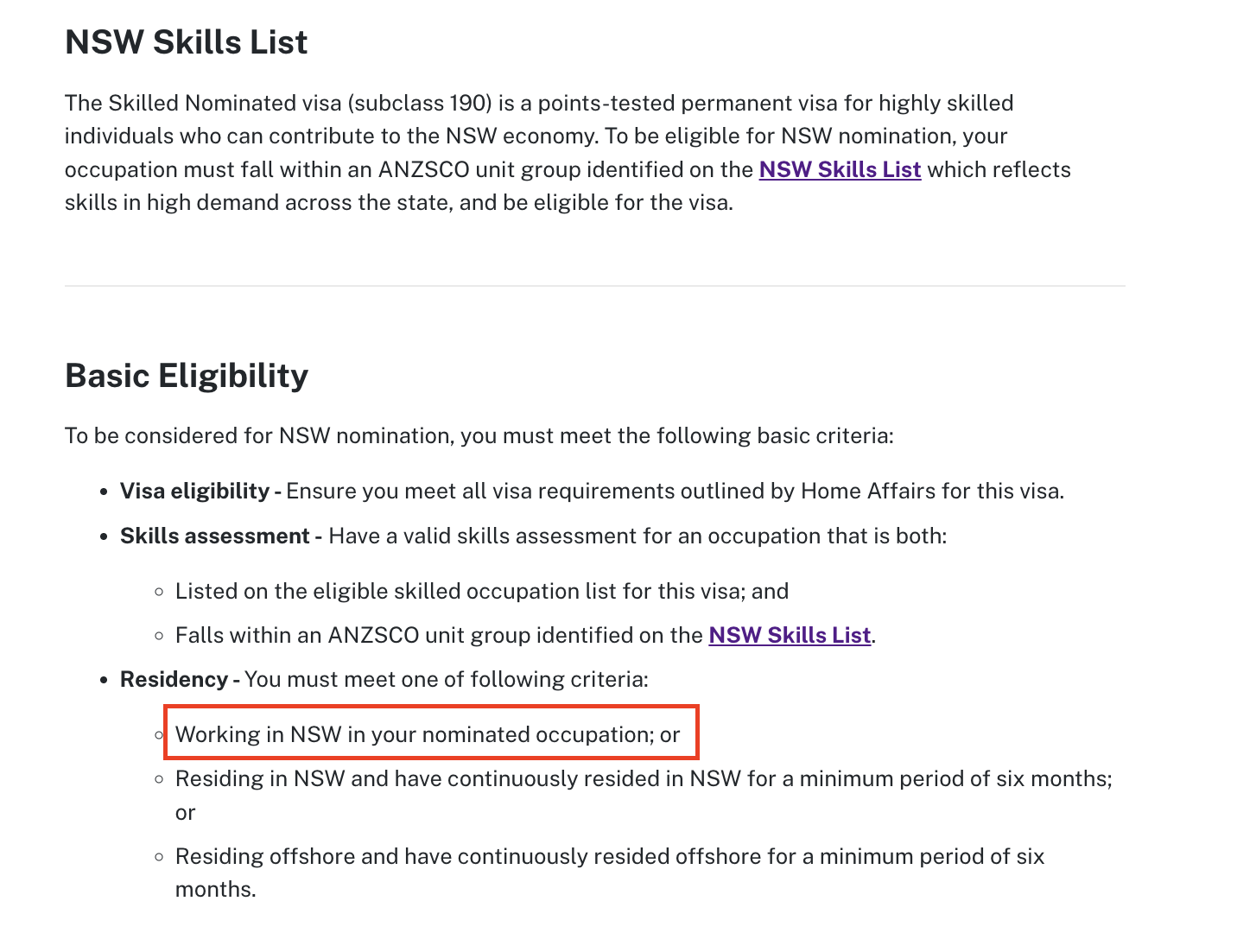This screenshot has height=952, width=1237.
Task: Click the bold "Skills assessment" label
Action: click(x=215, y=536)
